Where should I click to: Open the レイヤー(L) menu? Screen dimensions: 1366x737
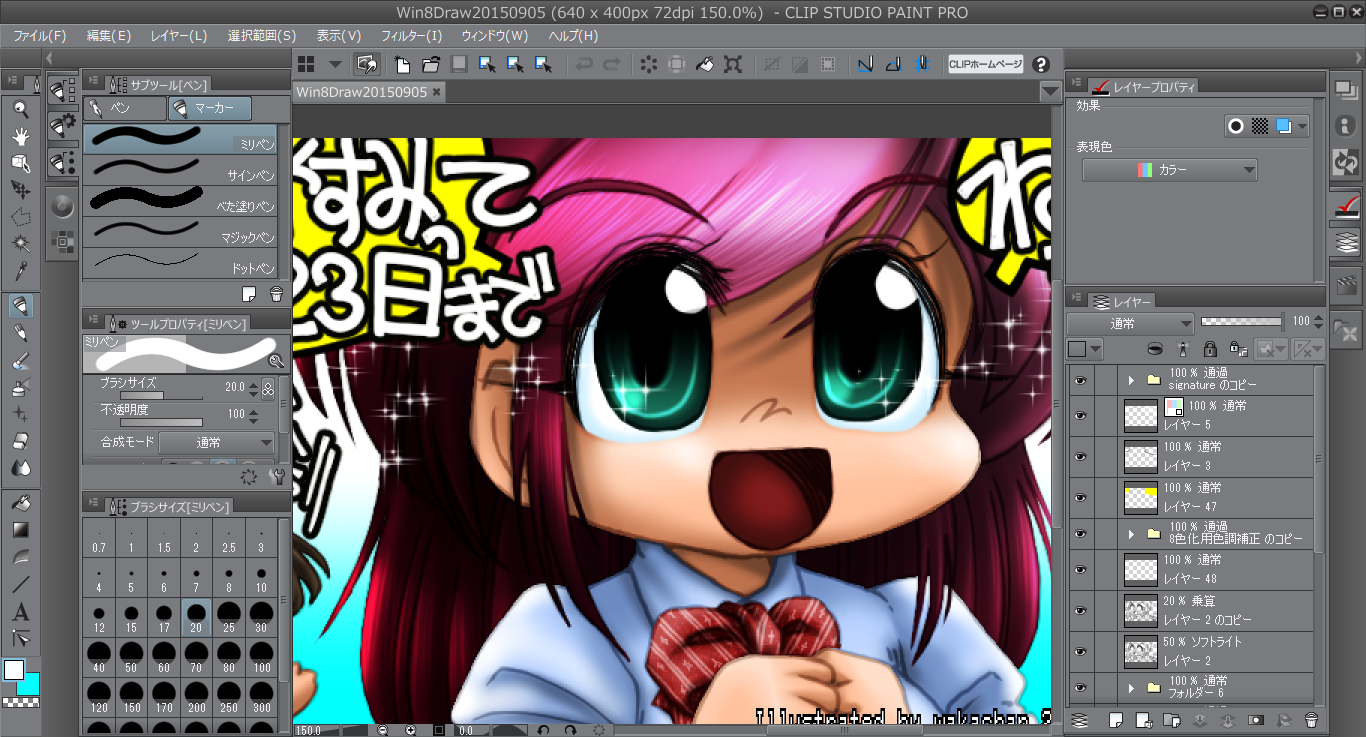(x=179, y=36)
